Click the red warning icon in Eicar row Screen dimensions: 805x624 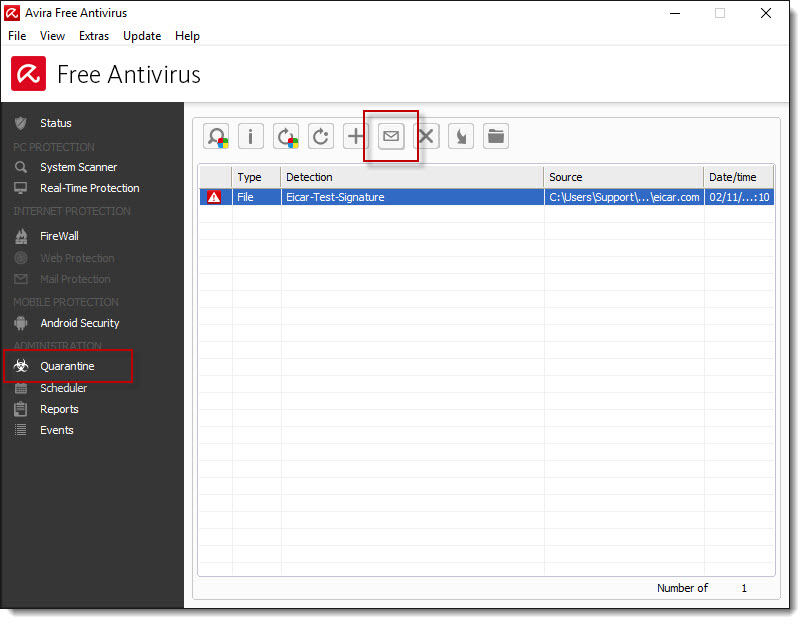coord(214,197)
